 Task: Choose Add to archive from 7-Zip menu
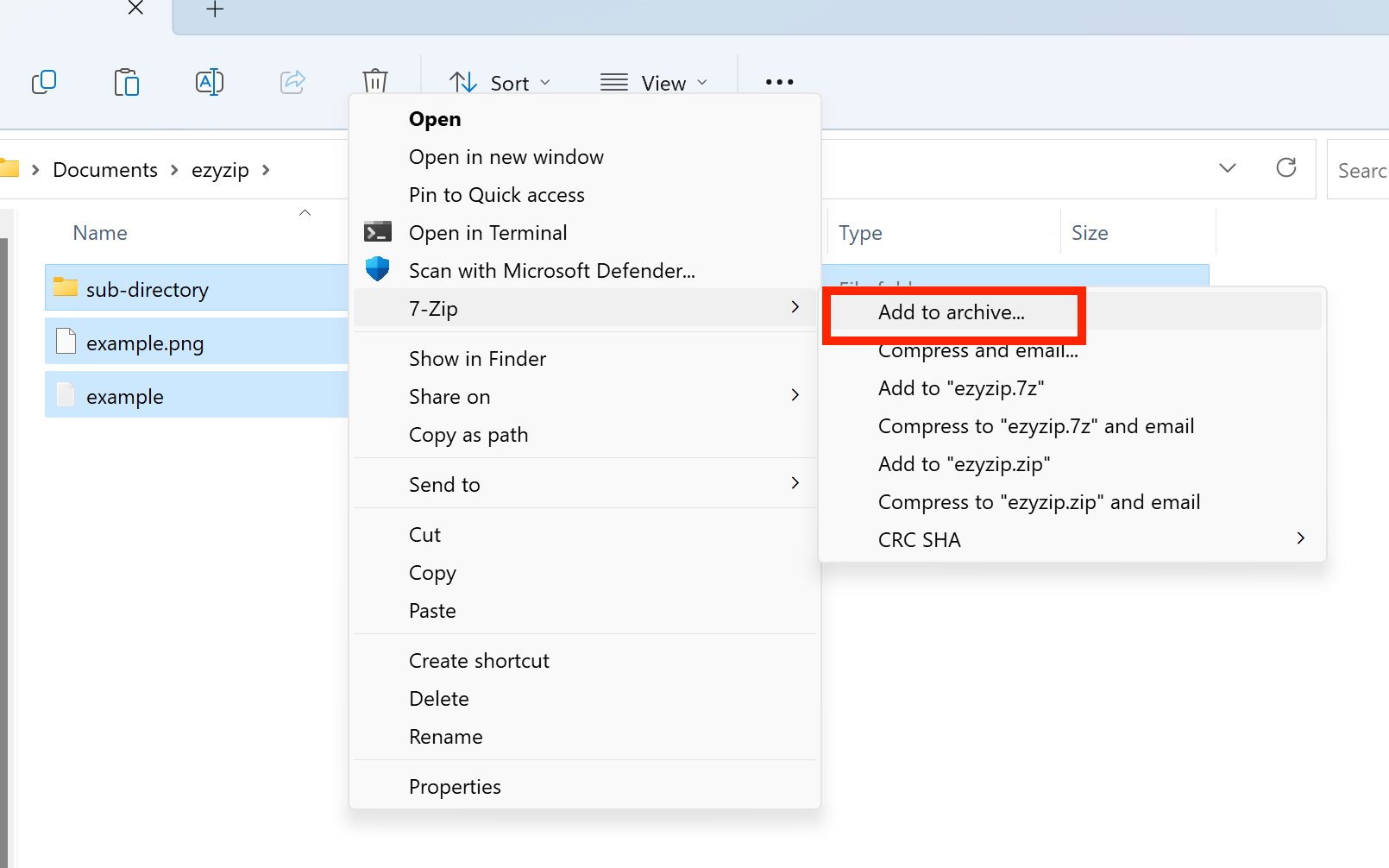click(x=951, y=312)
